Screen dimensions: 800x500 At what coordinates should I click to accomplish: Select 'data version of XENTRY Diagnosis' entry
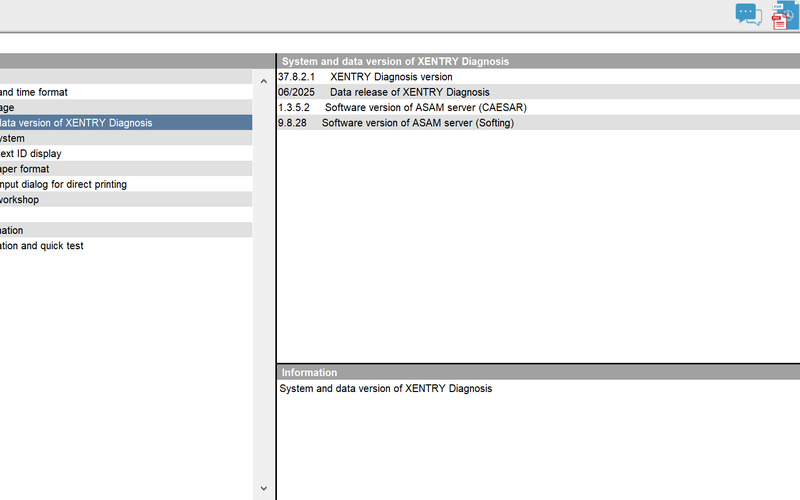pyautogui.click(x=126, y=122)
